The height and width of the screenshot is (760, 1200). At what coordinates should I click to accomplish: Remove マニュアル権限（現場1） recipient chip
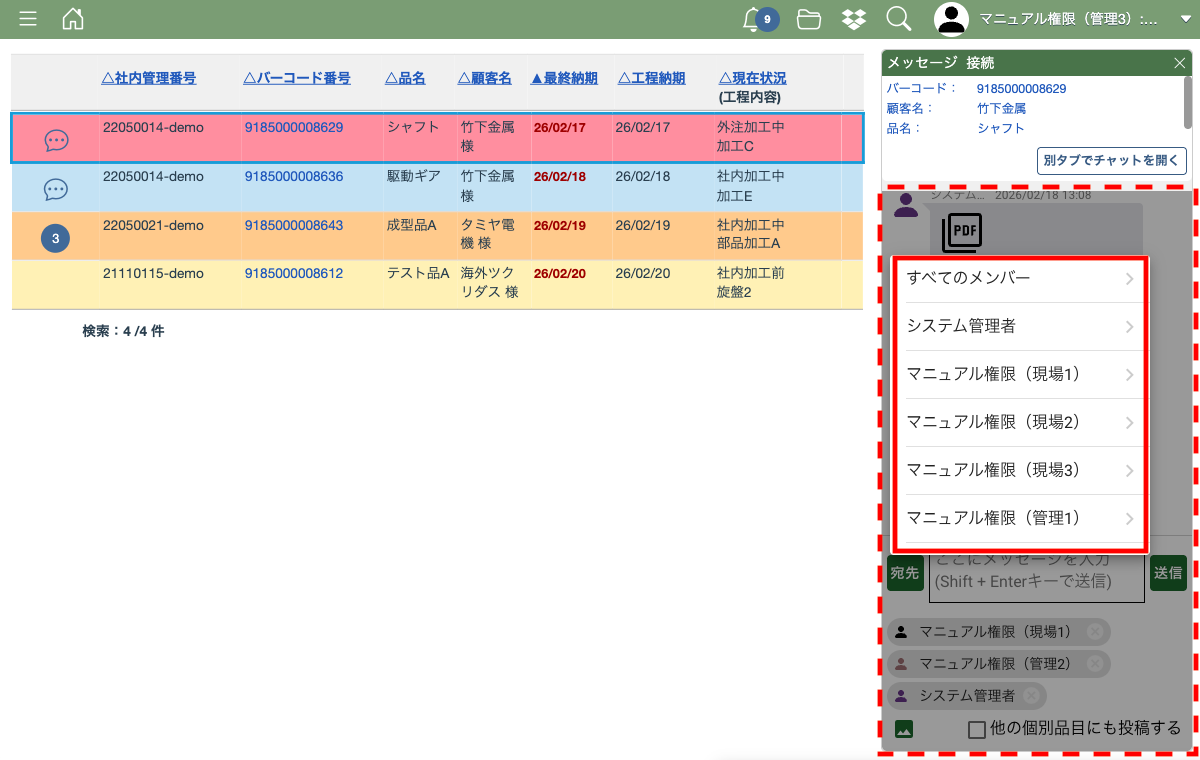(1095, 632)
